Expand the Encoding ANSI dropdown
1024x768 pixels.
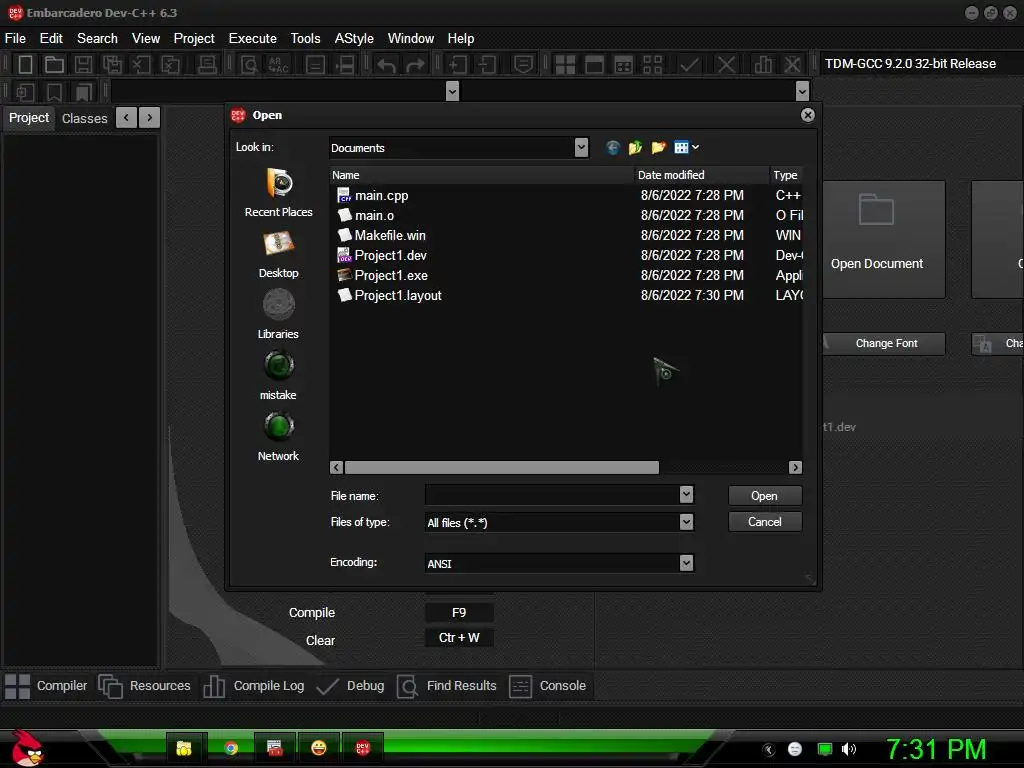(686, 563)
